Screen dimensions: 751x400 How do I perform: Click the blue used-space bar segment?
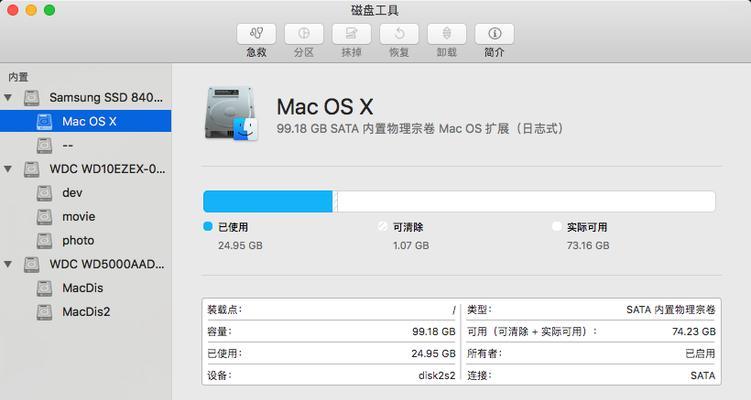(x=268, y=201)
